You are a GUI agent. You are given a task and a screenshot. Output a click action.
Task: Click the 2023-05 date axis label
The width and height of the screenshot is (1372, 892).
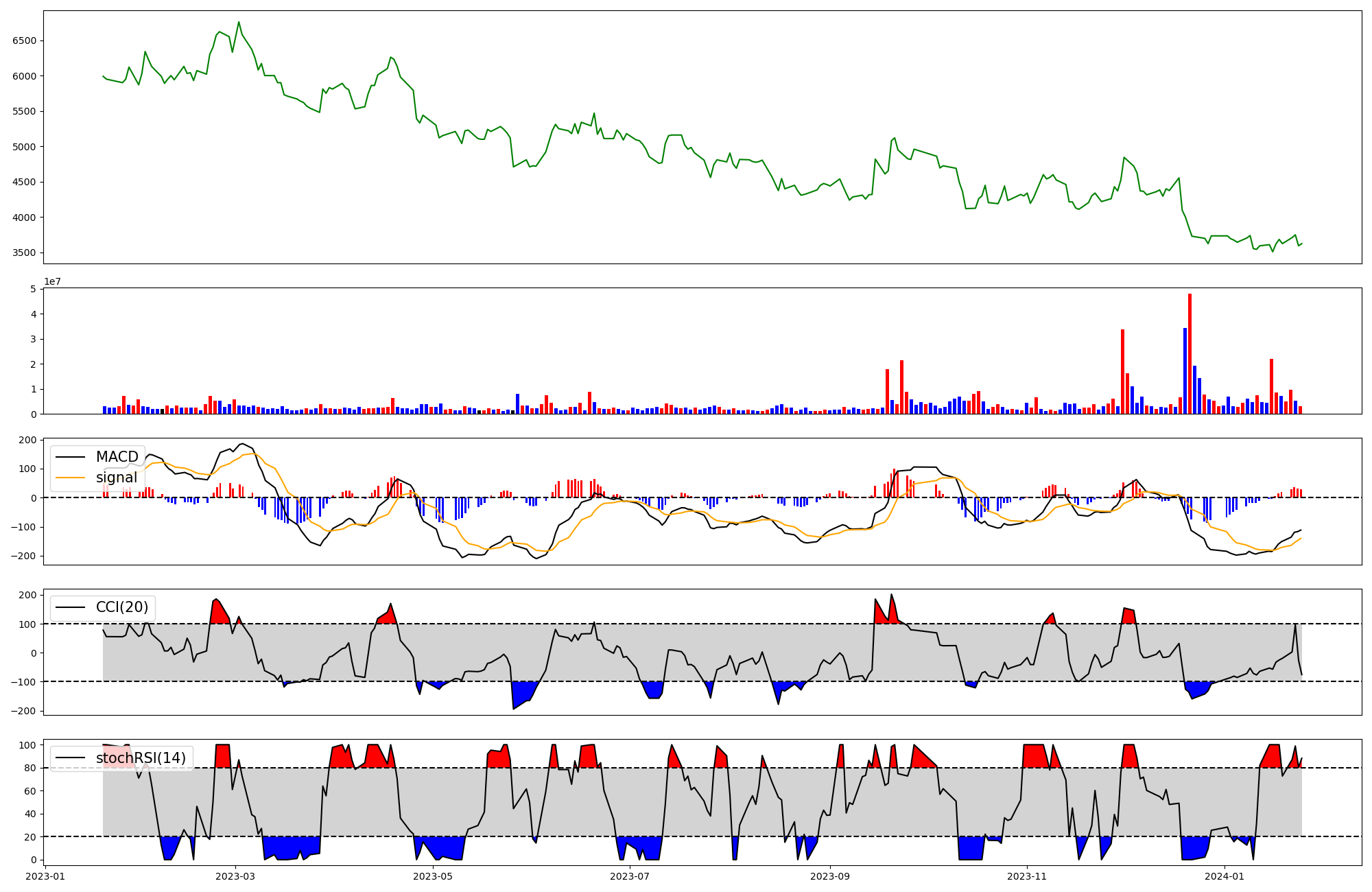pyautogui.click(x=434, y=876)
